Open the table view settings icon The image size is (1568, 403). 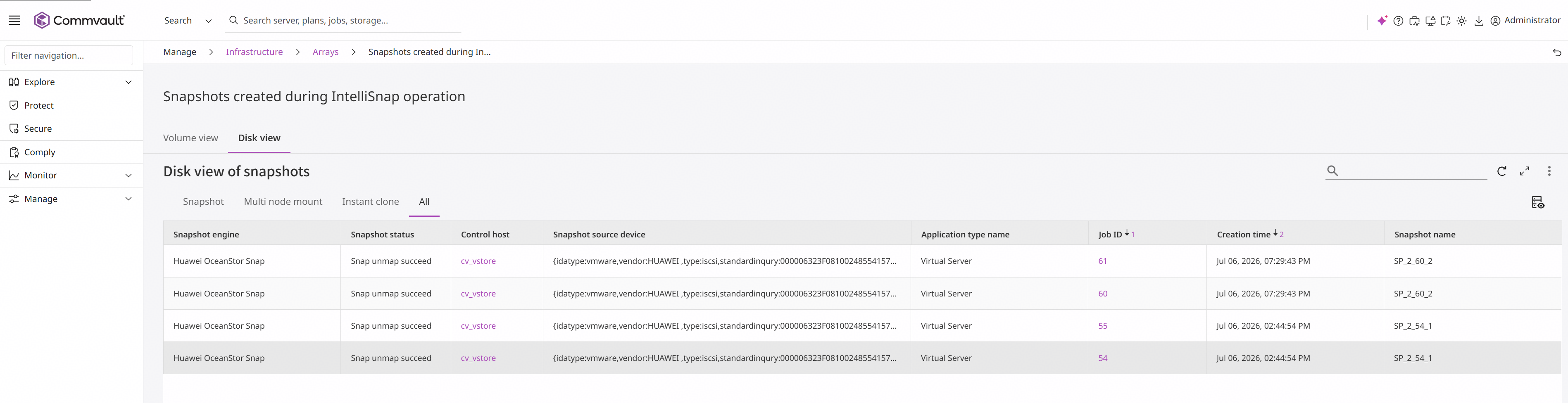click(x=1537, y=202)
